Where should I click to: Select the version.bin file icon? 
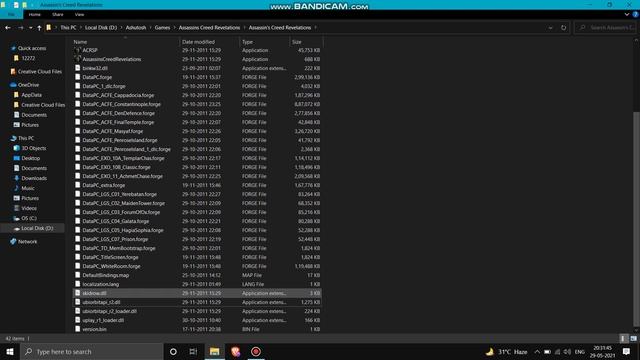[78, 329]
